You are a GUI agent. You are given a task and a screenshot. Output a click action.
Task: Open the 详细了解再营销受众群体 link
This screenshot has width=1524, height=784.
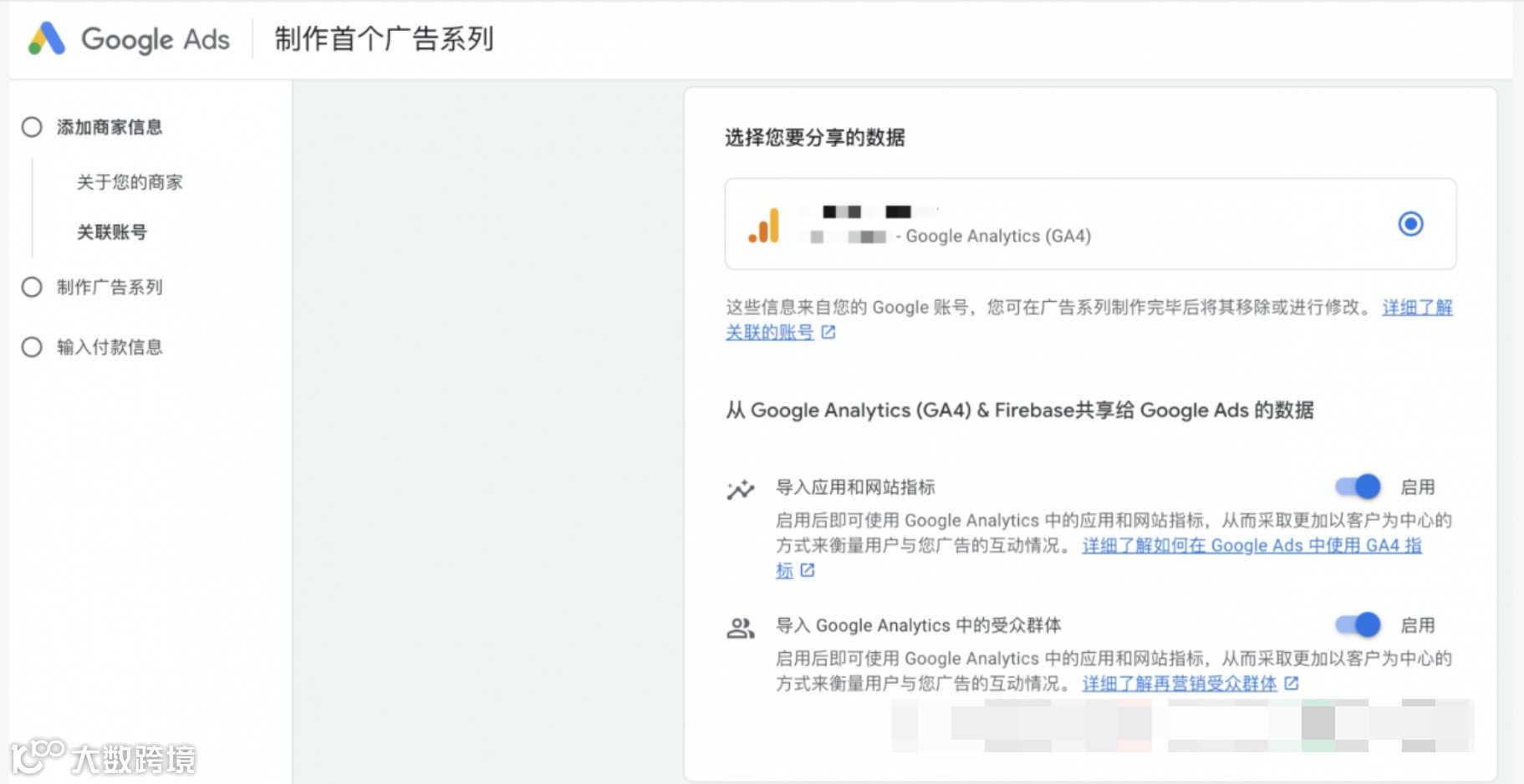point(1180,684)
